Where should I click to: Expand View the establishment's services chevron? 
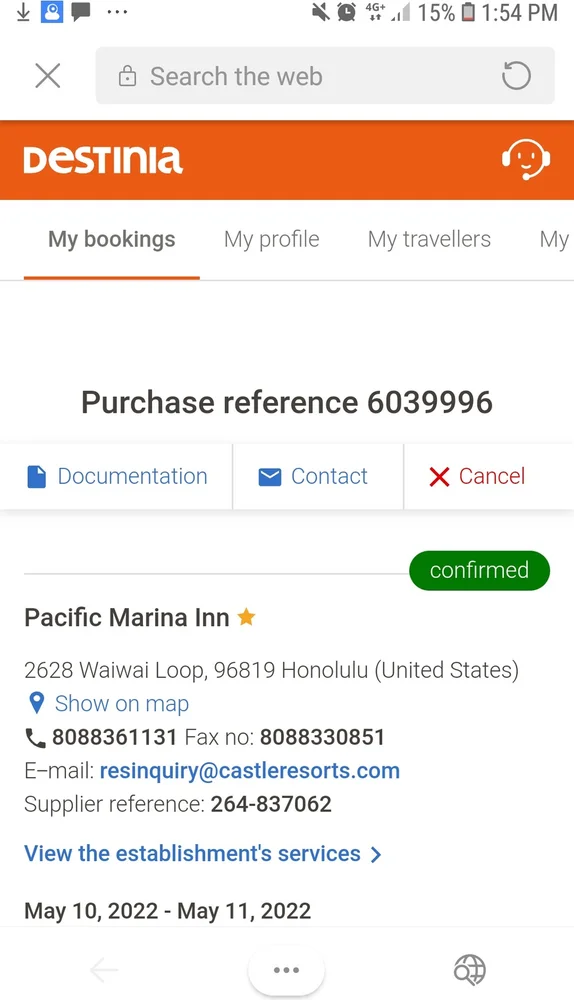point(376,854)
